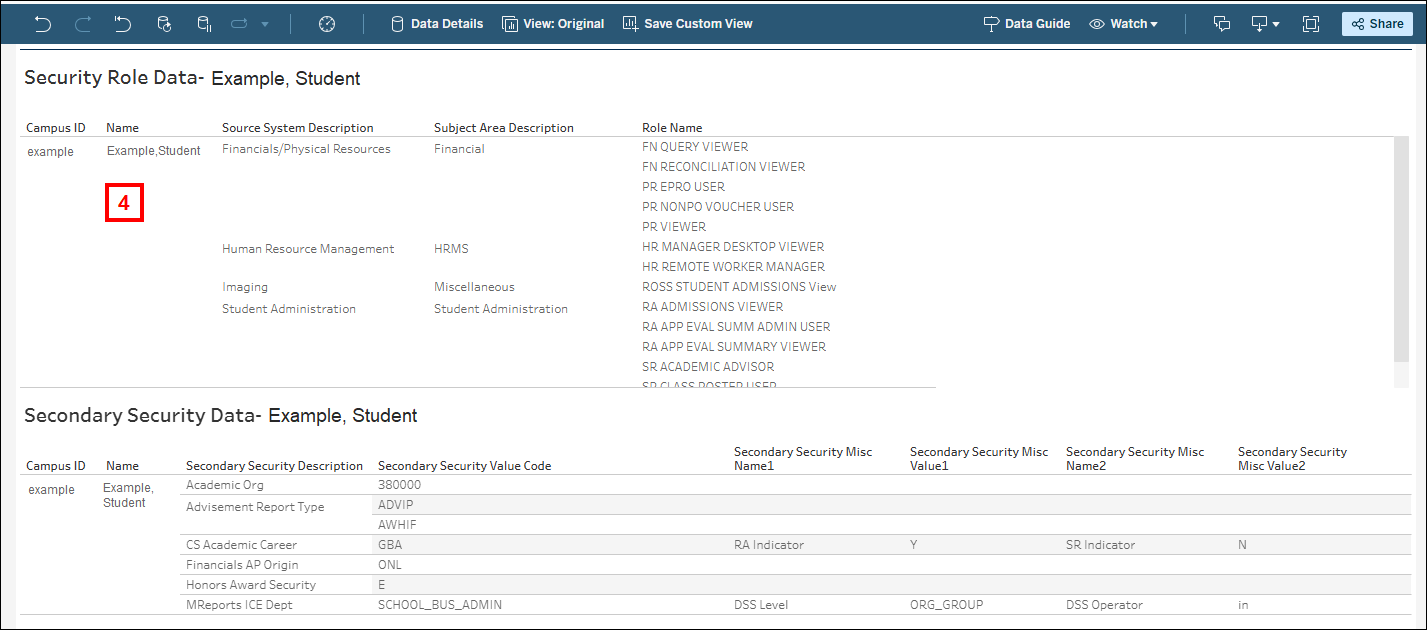Click the Refresh data icon

[x=164, y=24]
